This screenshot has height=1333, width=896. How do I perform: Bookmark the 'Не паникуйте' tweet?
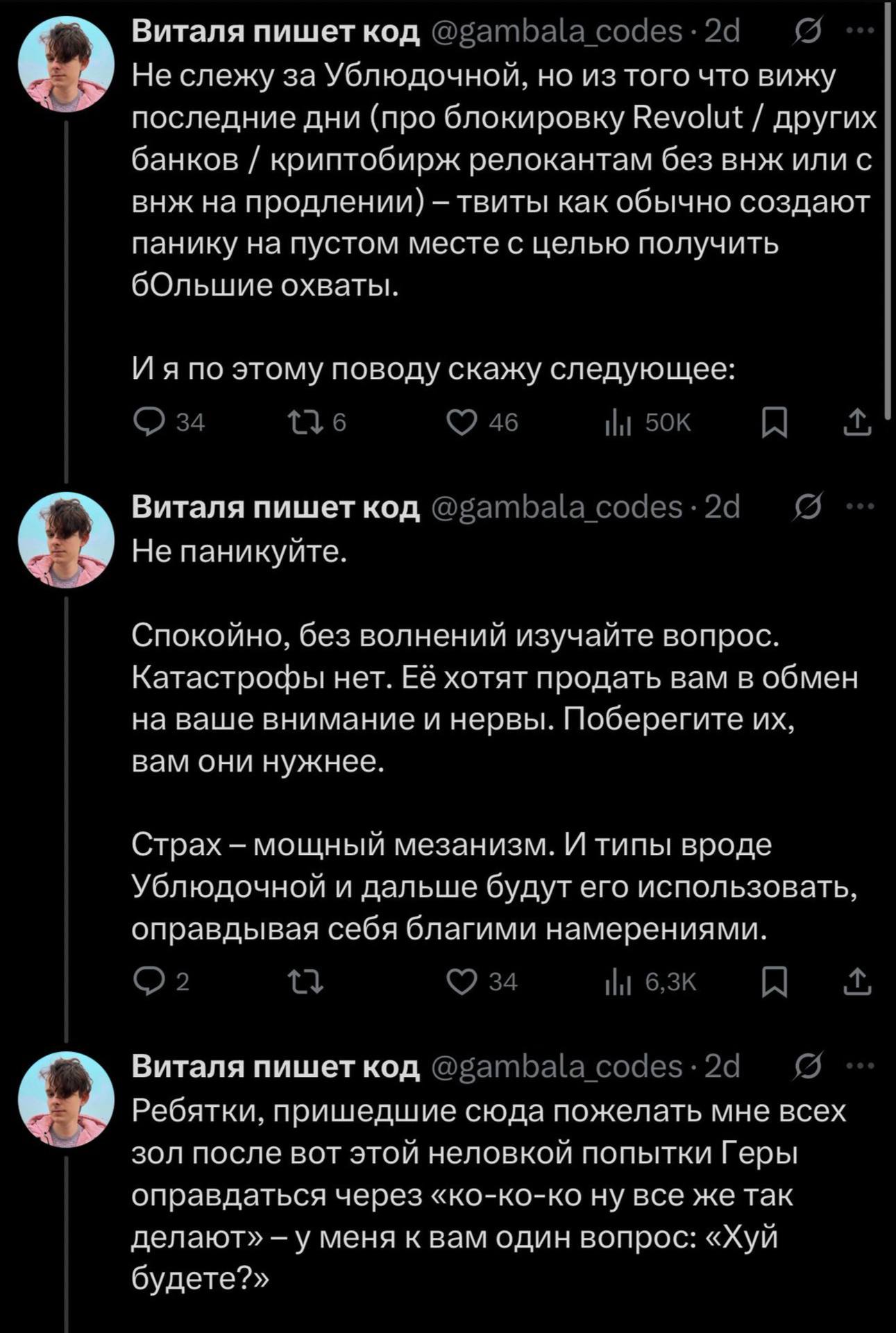pyautogui.click(x=774, y=981)
